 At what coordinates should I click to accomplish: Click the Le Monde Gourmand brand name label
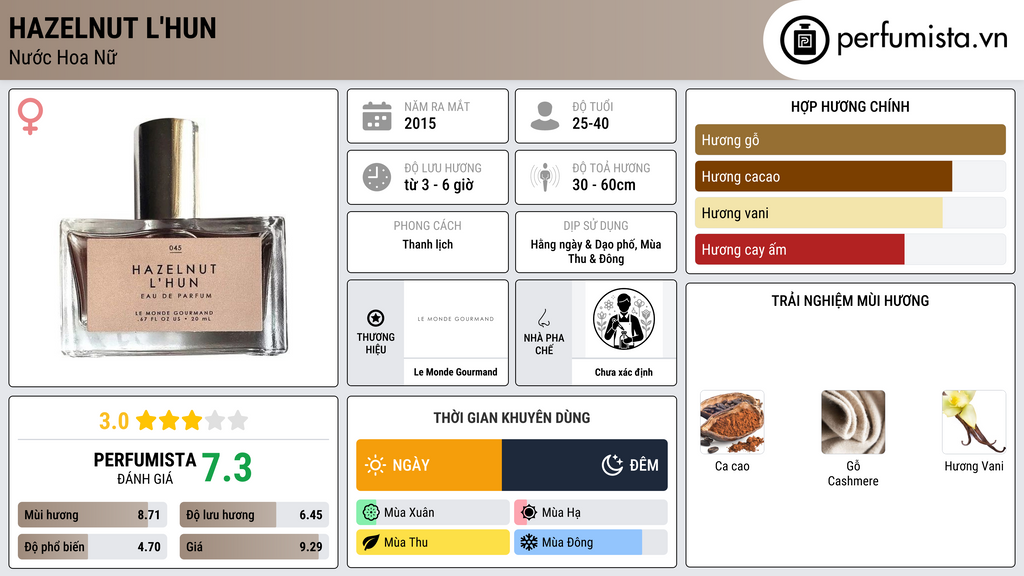[455, 372]
